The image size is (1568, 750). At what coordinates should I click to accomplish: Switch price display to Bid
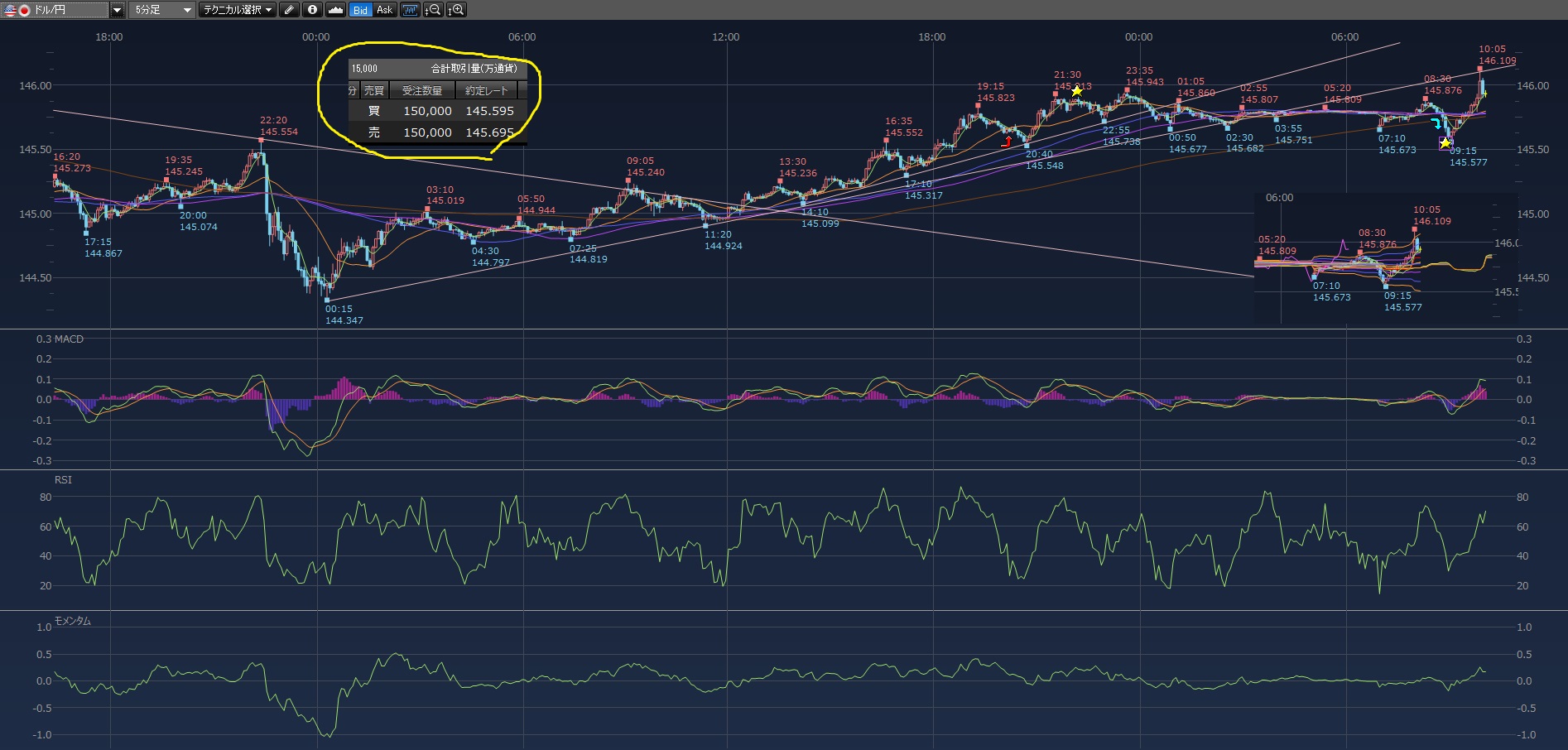pyautogui.click(x=360, y=10)
